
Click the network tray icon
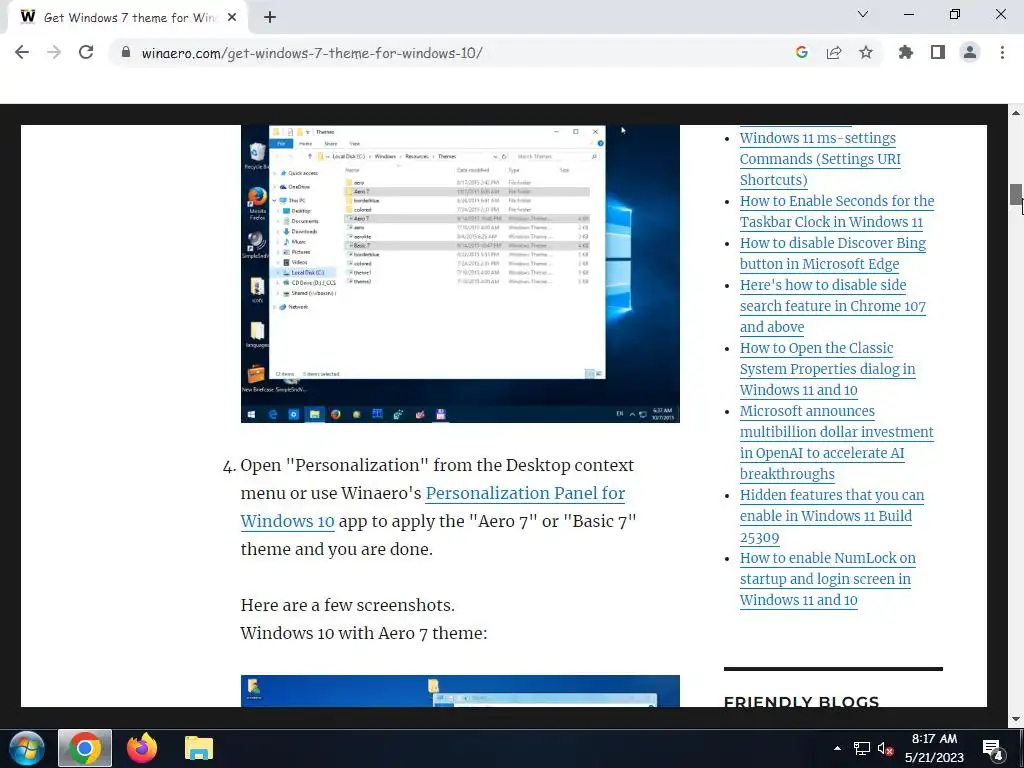861,748
